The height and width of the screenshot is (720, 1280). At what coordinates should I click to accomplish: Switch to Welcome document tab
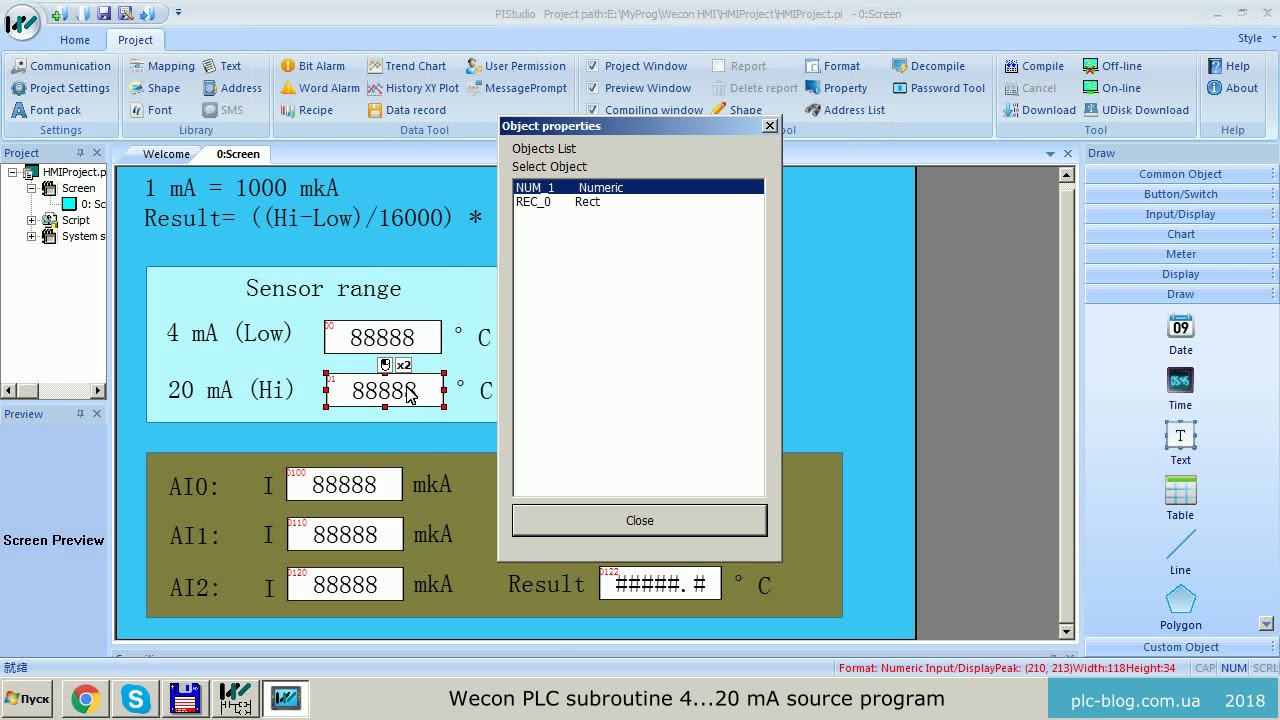click(x=166, y=154)
